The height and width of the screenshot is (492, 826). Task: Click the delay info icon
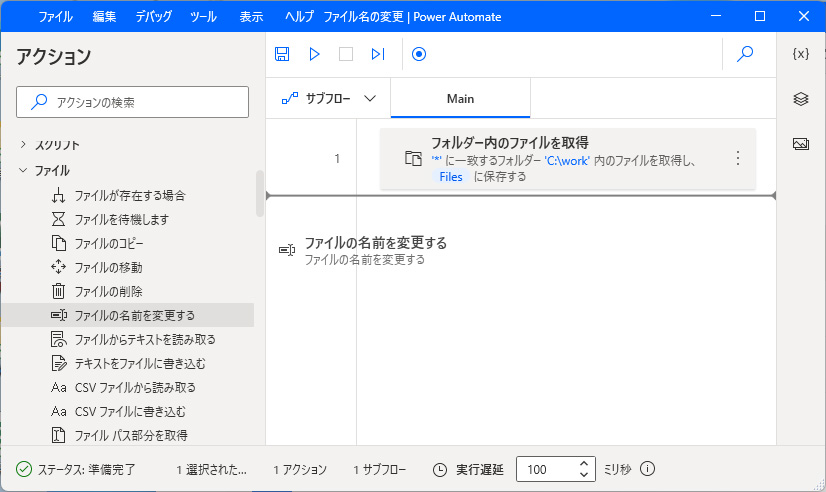pyautogui.click(x=647, y=468)
